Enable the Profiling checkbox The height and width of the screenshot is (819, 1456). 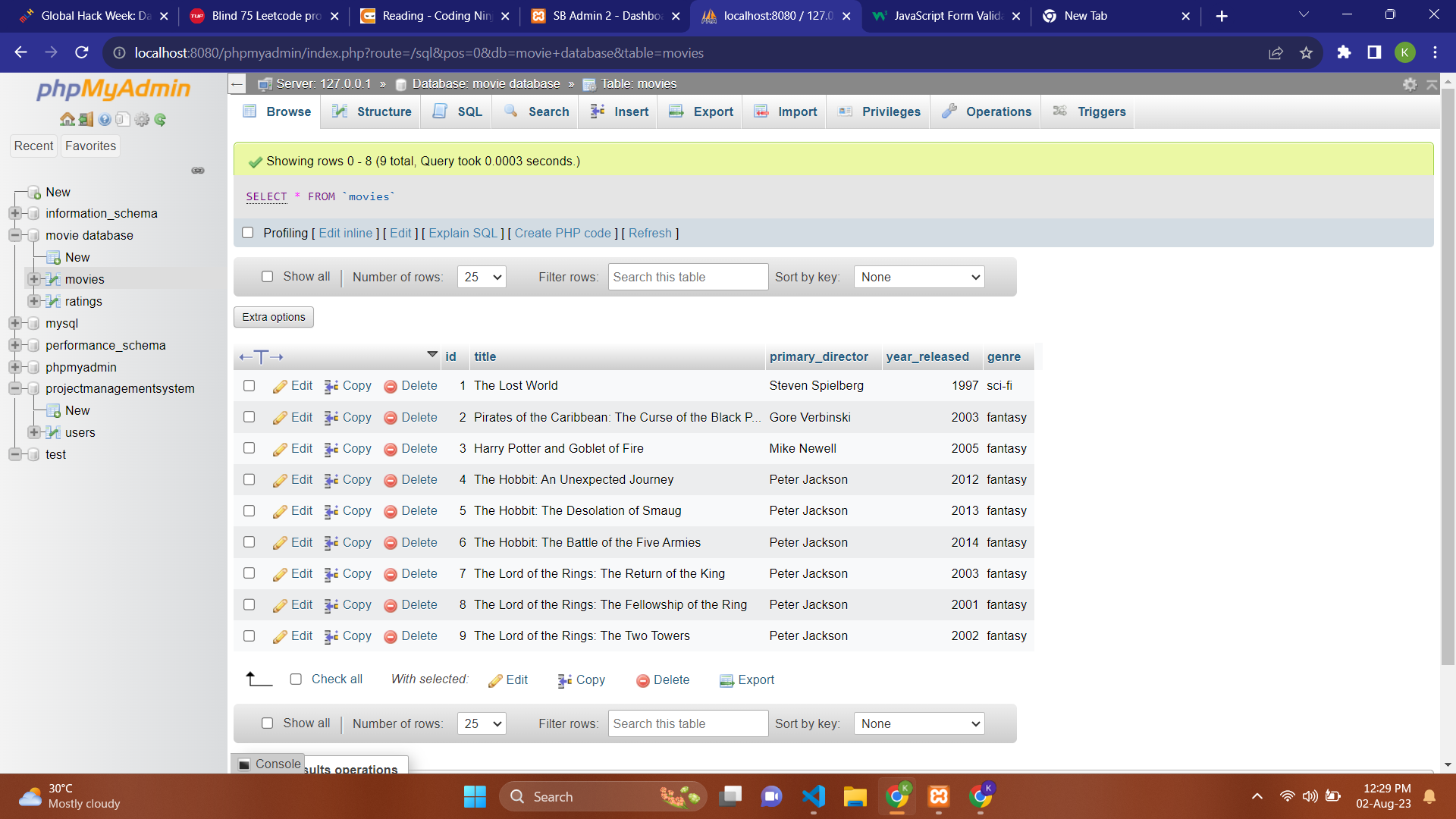(x=247, y=233)
